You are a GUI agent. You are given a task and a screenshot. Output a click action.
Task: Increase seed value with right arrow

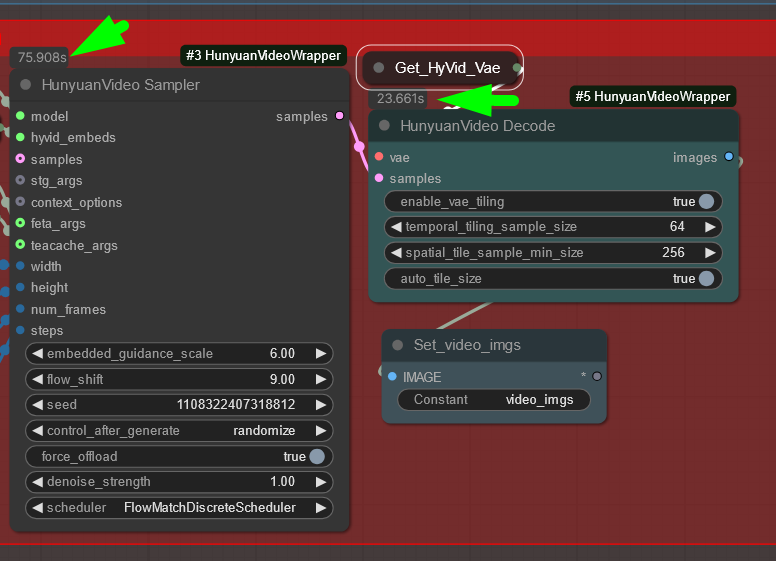[x=321, y=405]
